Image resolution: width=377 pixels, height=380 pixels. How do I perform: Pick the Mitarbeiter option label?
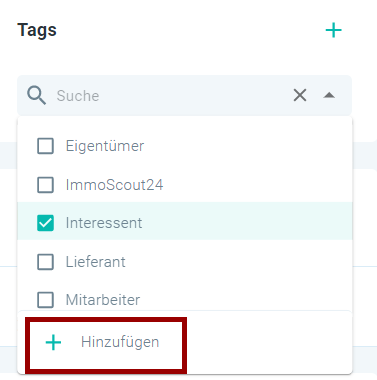click(103, 300)
